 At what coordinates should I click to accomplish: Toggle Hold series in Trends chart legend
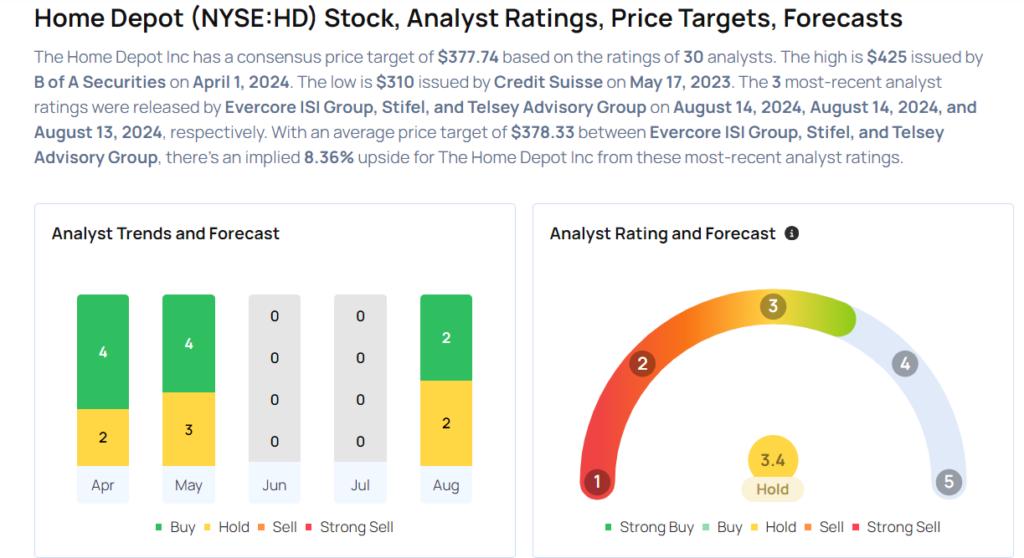(227, 527)
